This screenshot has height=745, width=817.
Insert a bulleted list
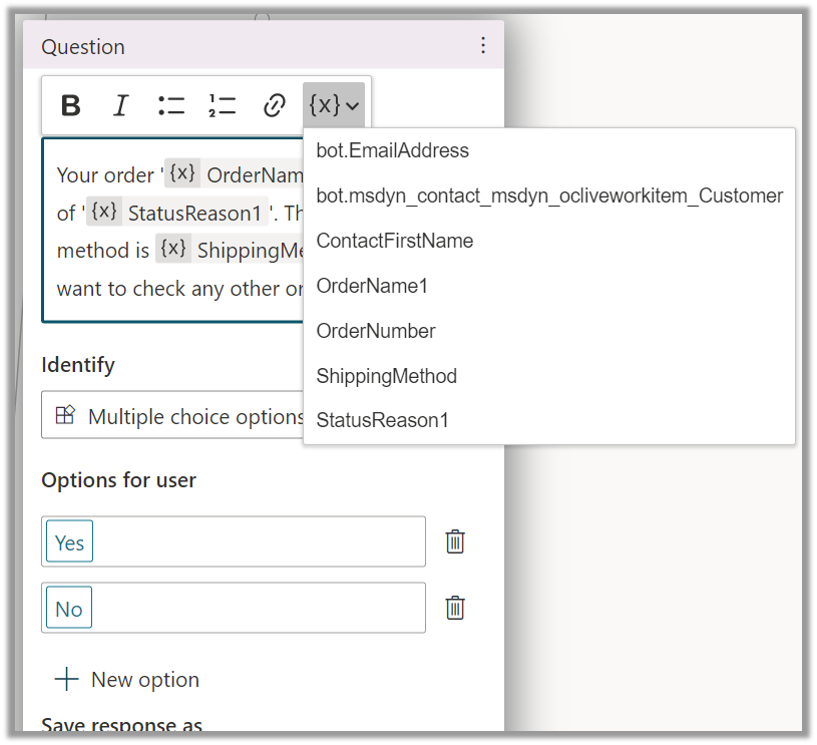coord(171,105)
